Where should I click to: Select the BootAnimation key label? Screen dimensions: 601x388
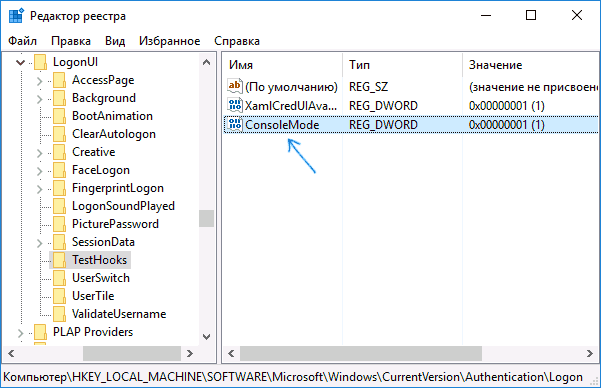[x=112, y=116]
